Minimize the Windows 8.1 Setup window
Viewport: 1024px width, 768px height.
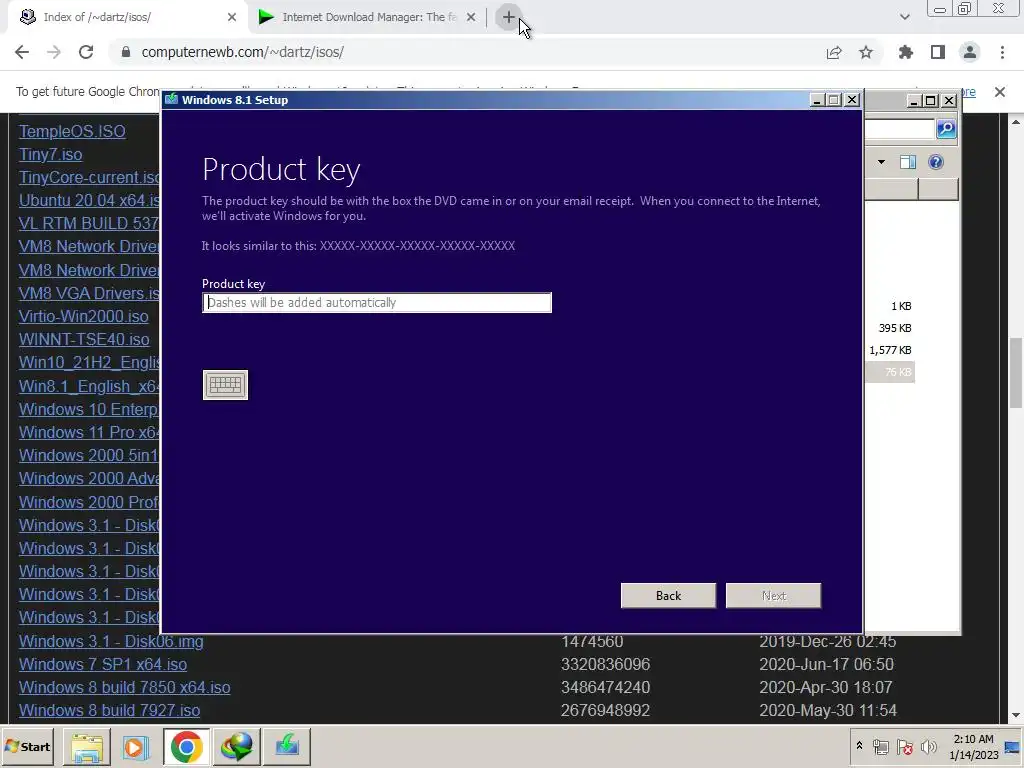click(816, 100)
